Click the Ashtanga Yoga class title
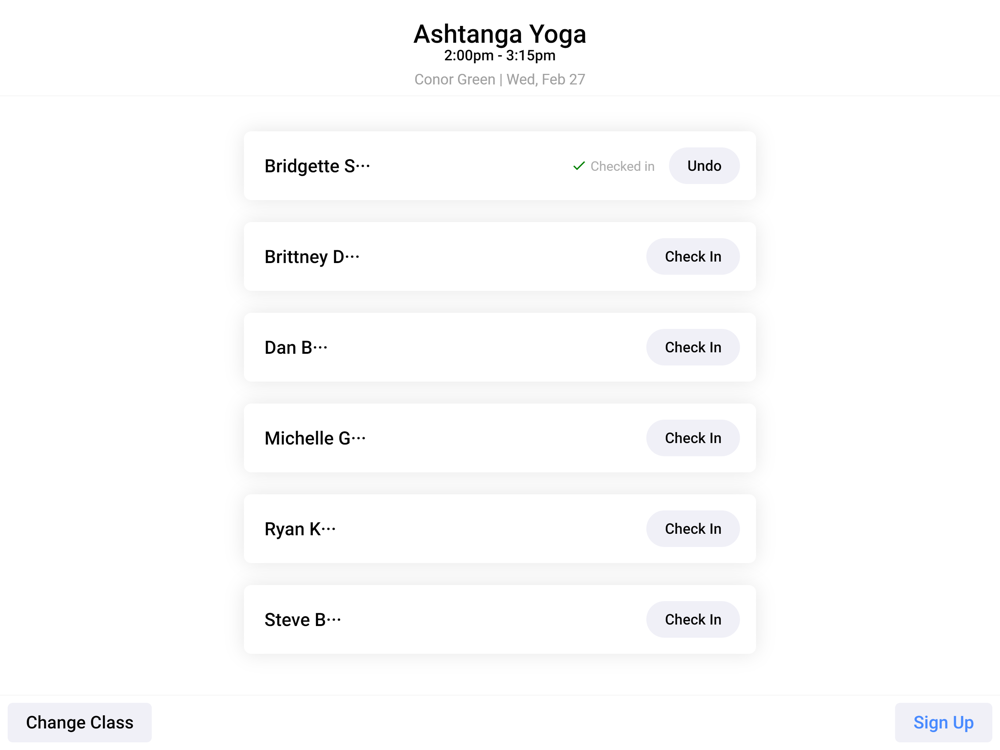Image resolution: width=1000 pixels, height=750 pixels. (500, 34)
